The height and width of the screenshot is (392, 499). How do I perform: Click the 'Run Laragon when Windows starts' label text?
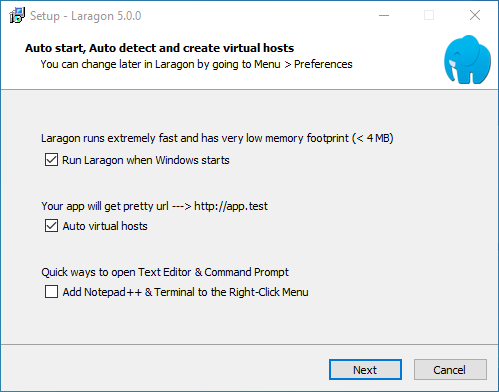point(146,160)
